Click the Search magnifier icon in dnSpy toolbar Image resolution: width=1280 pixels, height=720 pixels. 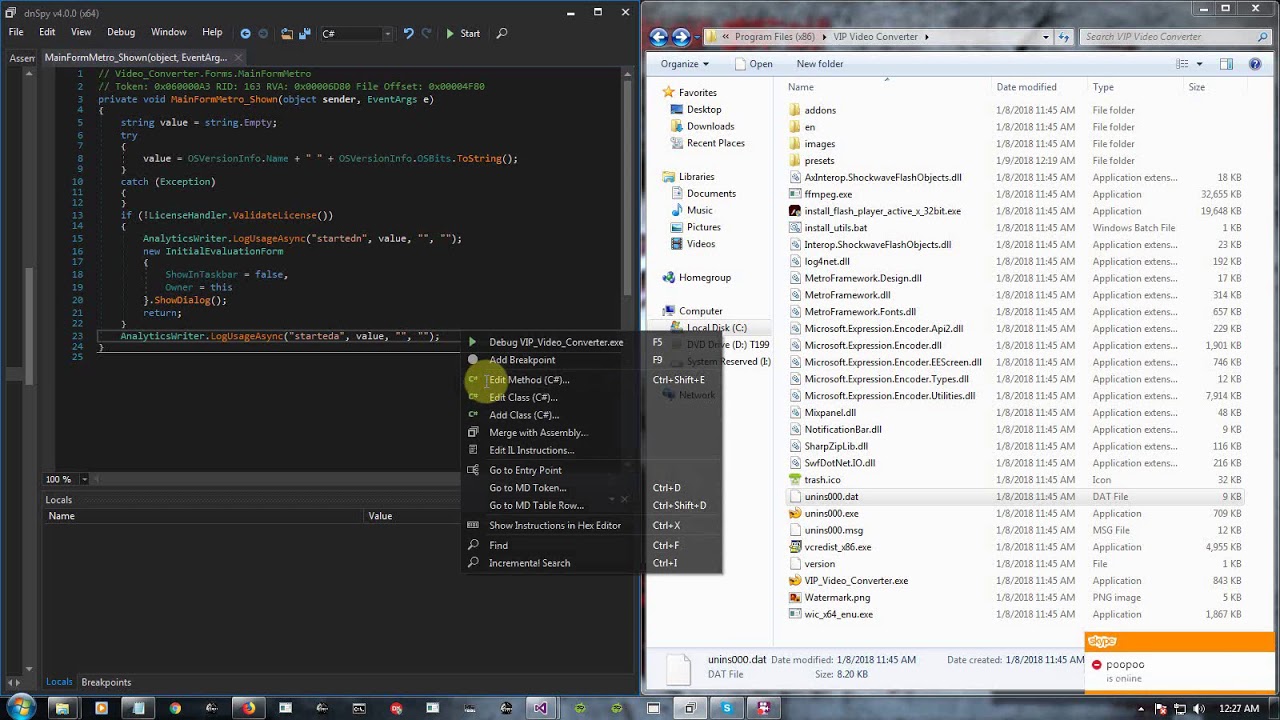click(x=502, y=33)
